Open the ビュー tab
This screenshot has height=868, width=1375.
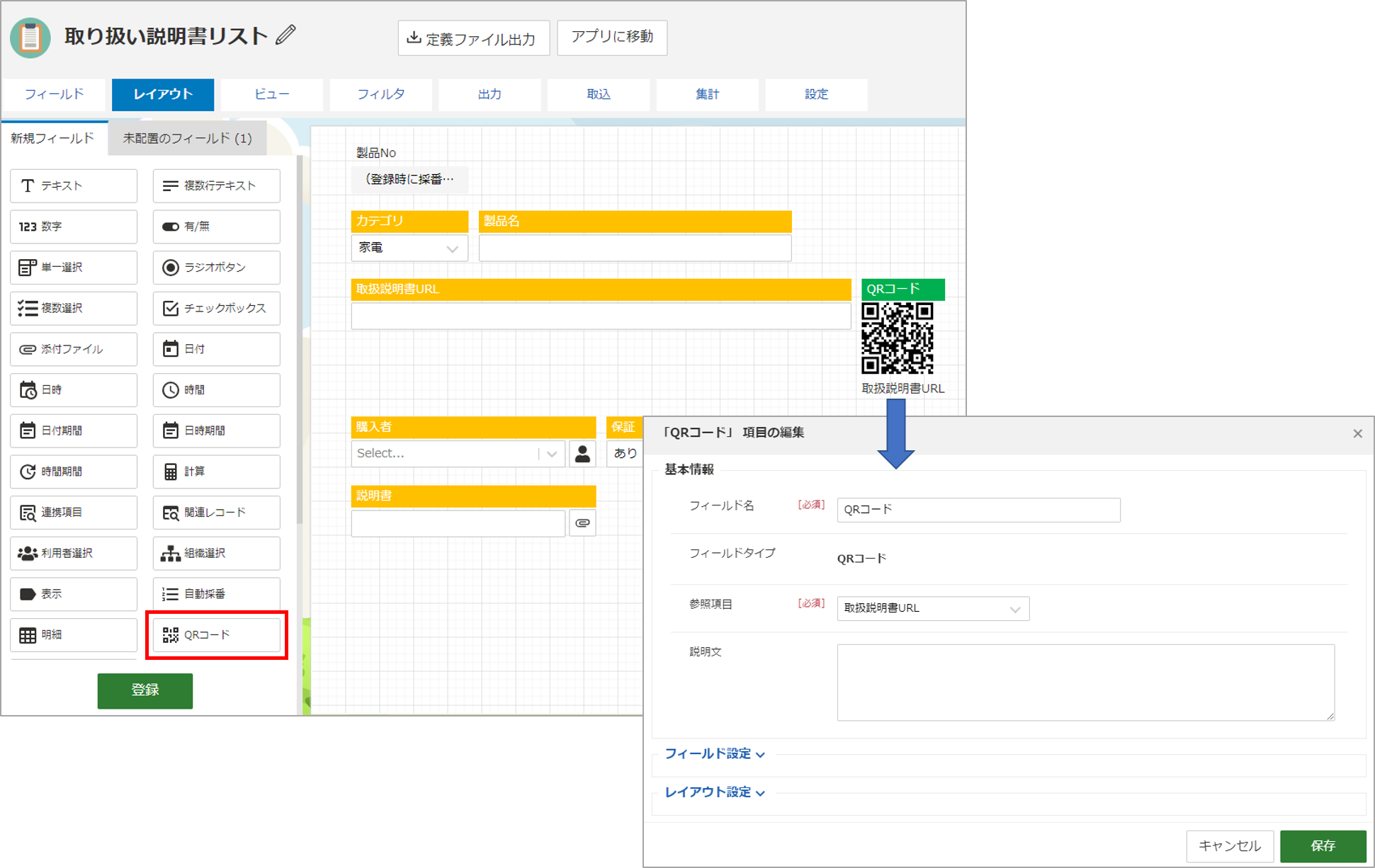[272, 94]
